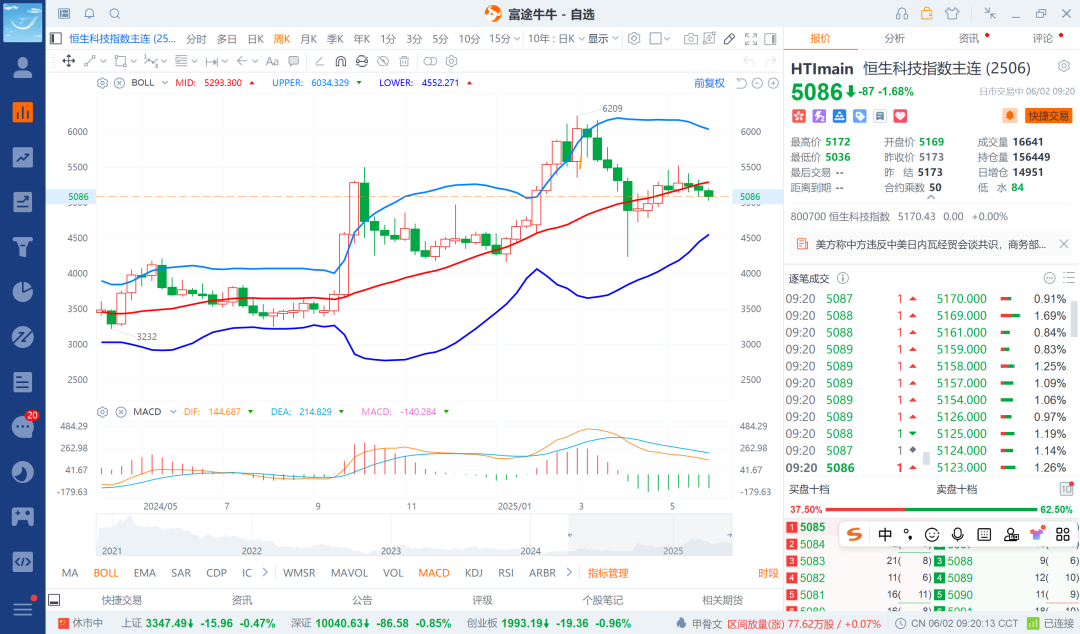The image size is (1080, 634).
Task: Open the code brackets icon in sidebar
Action: pyautogui.click(x=23, y=561)
